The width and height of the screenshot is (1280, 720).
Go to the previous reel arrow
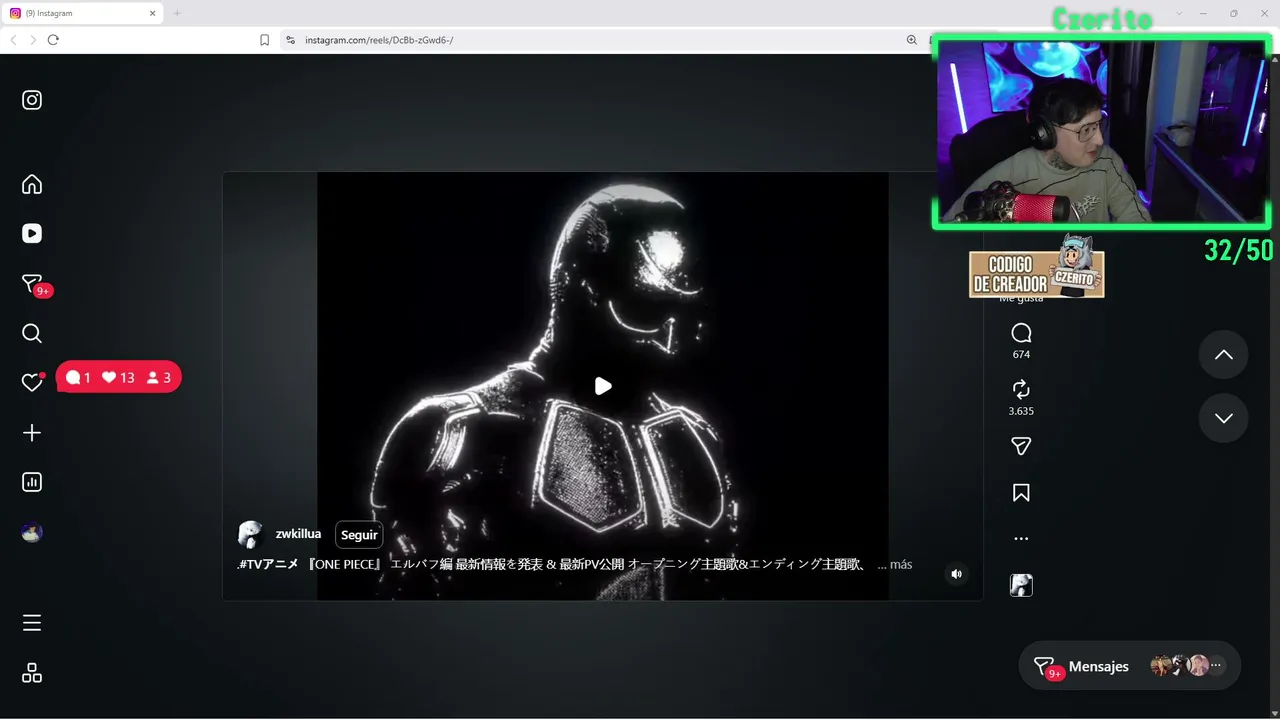(x=1224, y=355)
